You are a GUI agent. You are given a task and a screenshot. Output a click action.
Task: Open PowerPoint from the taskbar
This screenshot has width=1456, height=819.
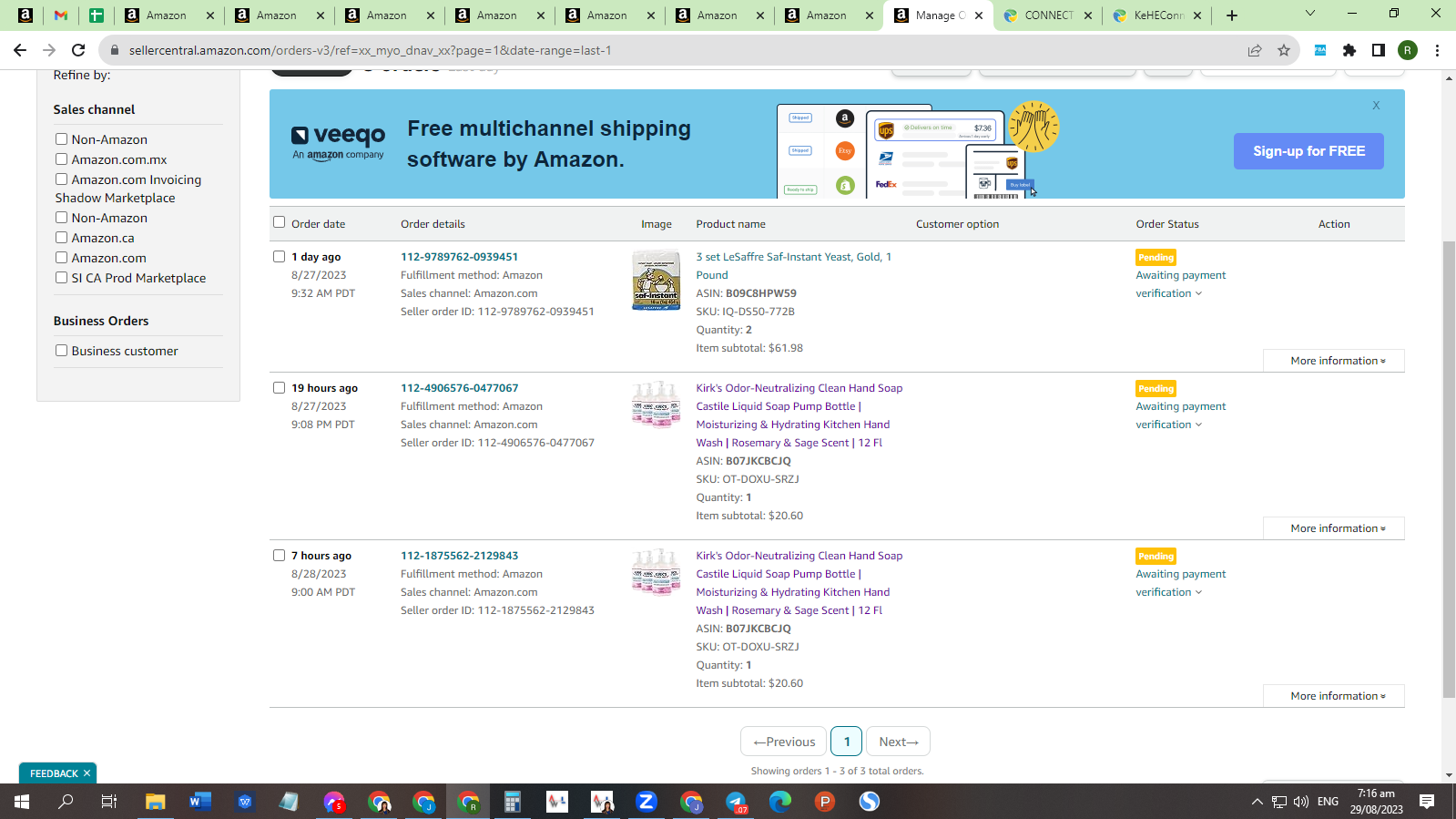[x=825, y=802]
